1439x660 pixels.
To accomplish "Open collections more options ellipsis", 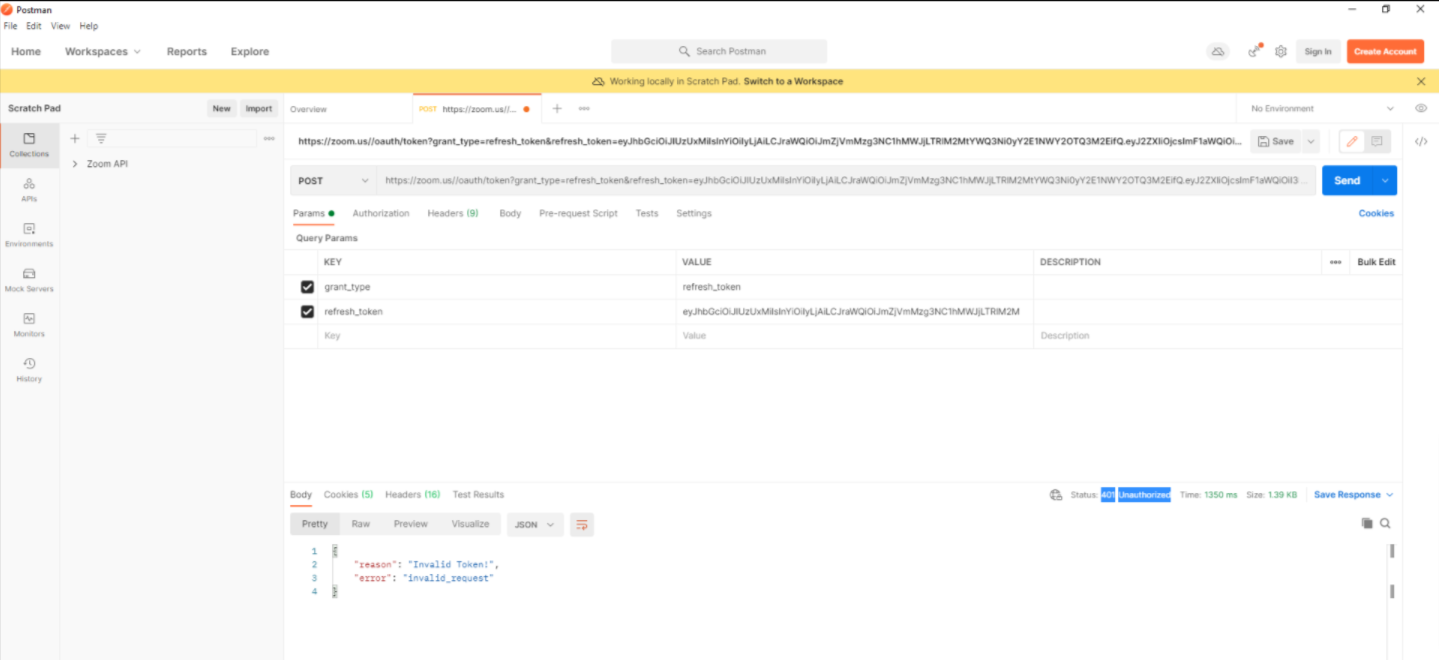I will [269, 138].
